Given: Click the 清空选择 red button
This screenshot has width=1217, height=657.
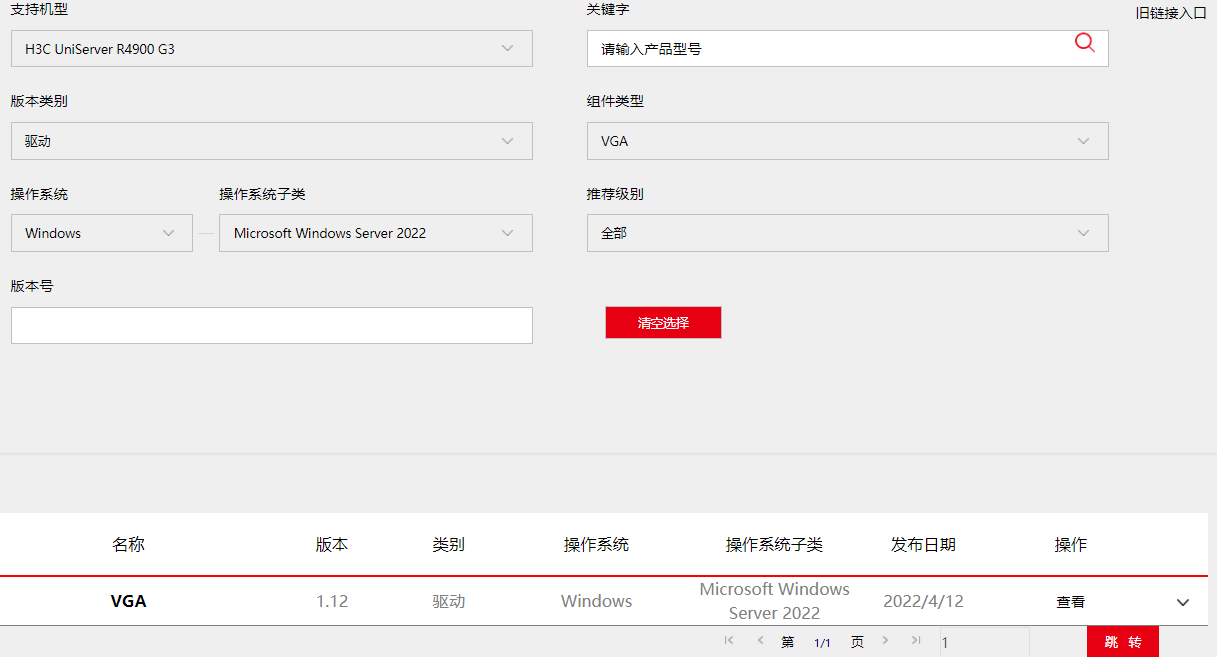Looking at the screenshot, I should click(x=663, y=323).
